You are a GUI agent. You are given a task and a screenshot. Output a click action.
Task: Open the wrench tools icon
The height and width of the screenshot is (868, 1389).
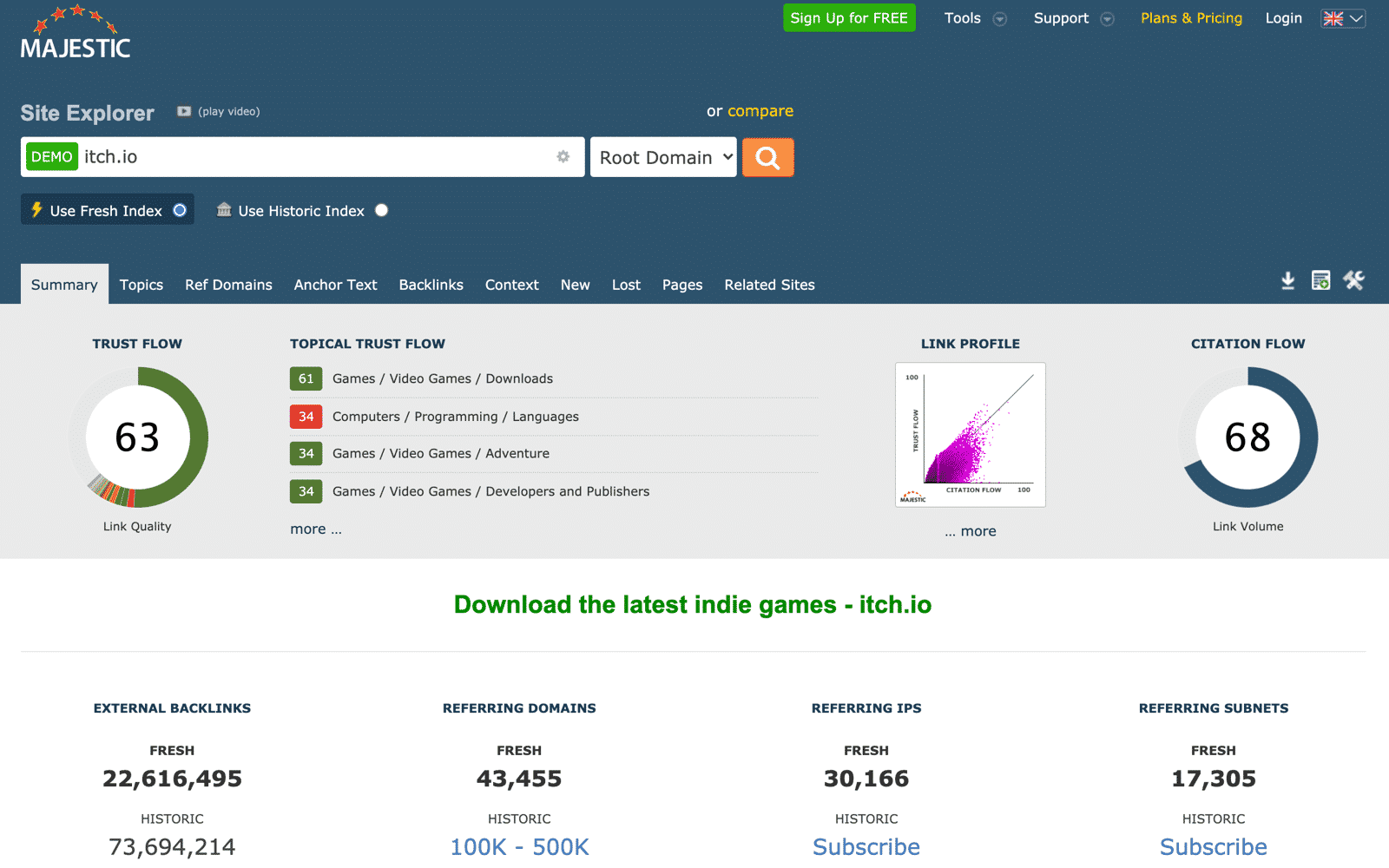pyautogui.click(x=1353, y=280)
